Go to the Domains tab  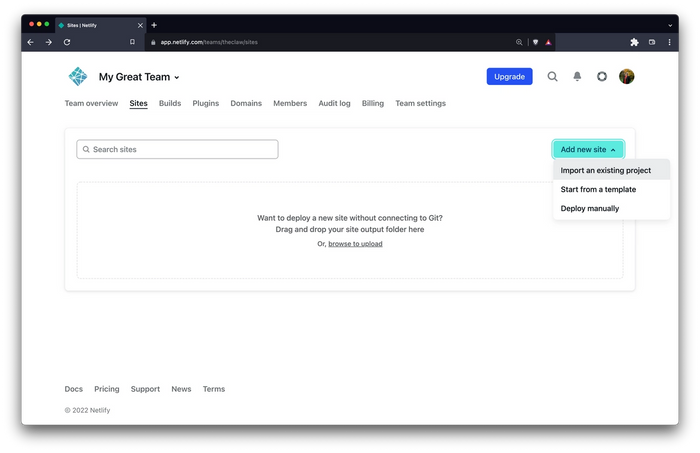pos(246,103)
